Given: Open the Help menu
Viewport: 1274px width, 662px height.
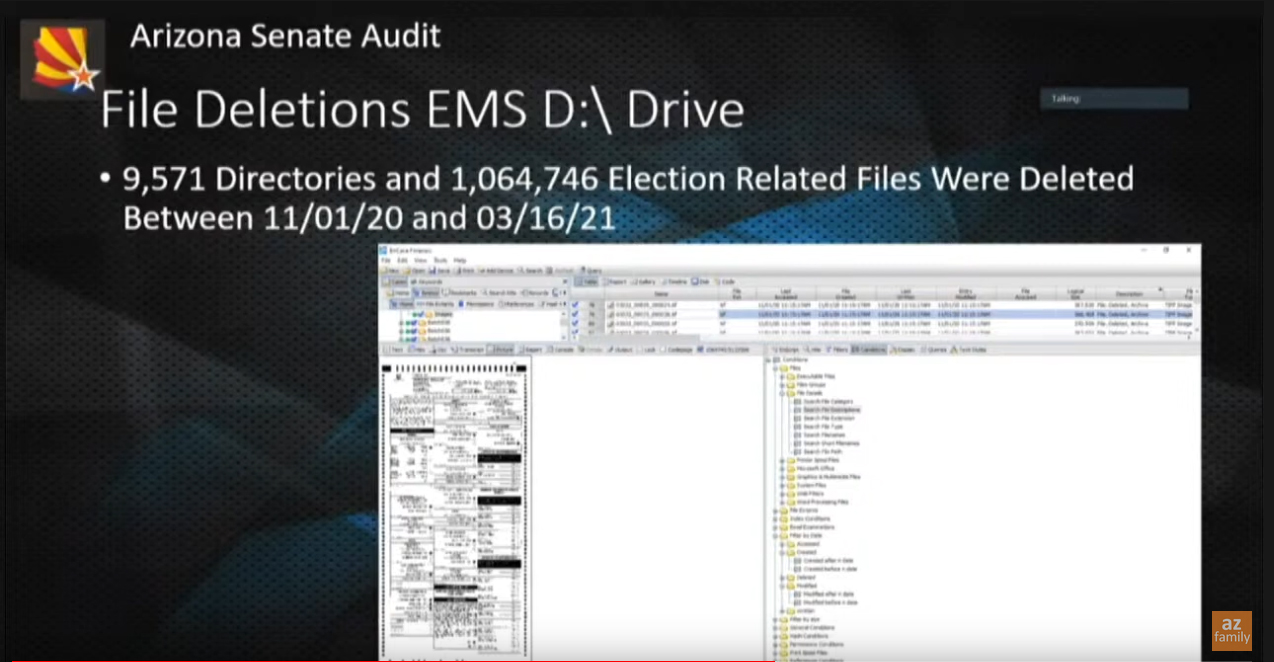Looking at the screenshot, I should [x=460, y=260].
